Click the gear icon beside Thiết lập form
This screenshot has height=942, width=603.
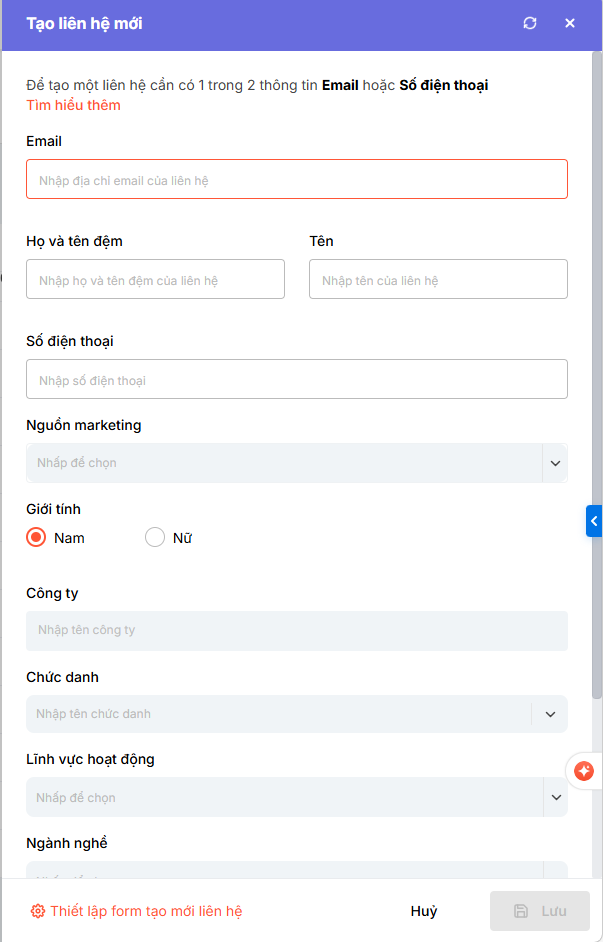38,911
